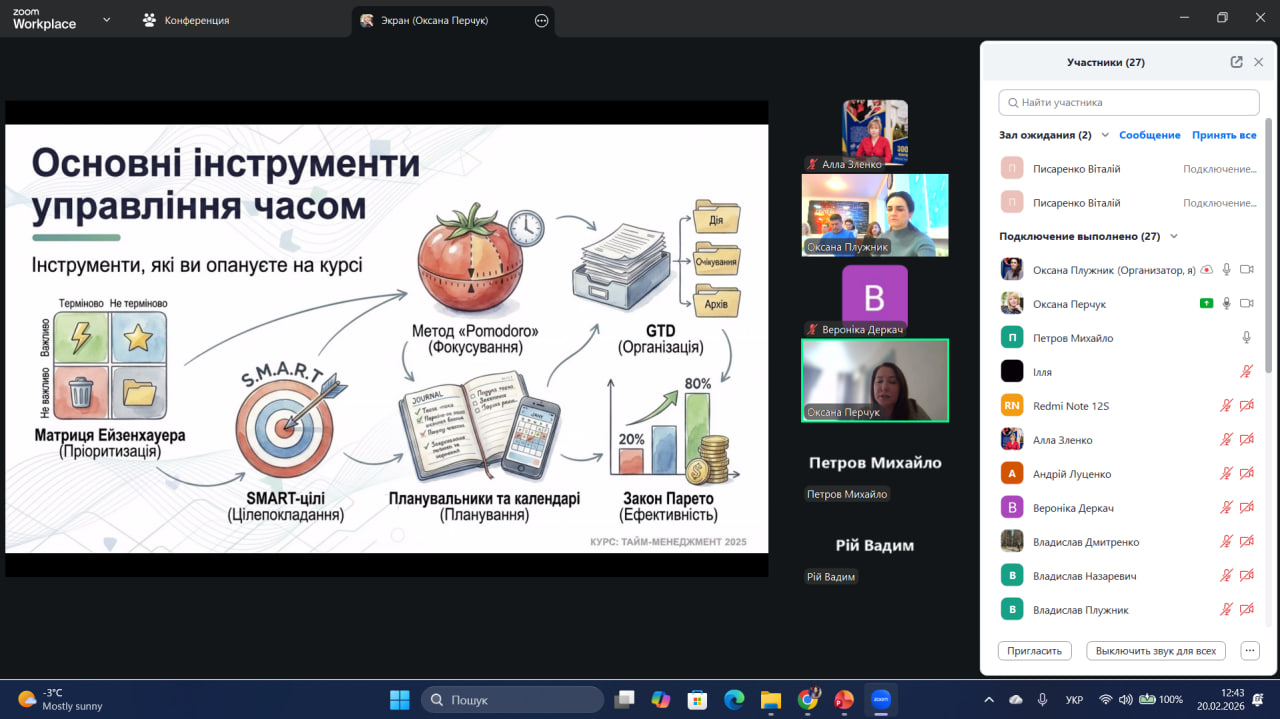The height and width of the screenshot is (719, 1280).
Task: Pop out the participants panel
Action: 1236,62
